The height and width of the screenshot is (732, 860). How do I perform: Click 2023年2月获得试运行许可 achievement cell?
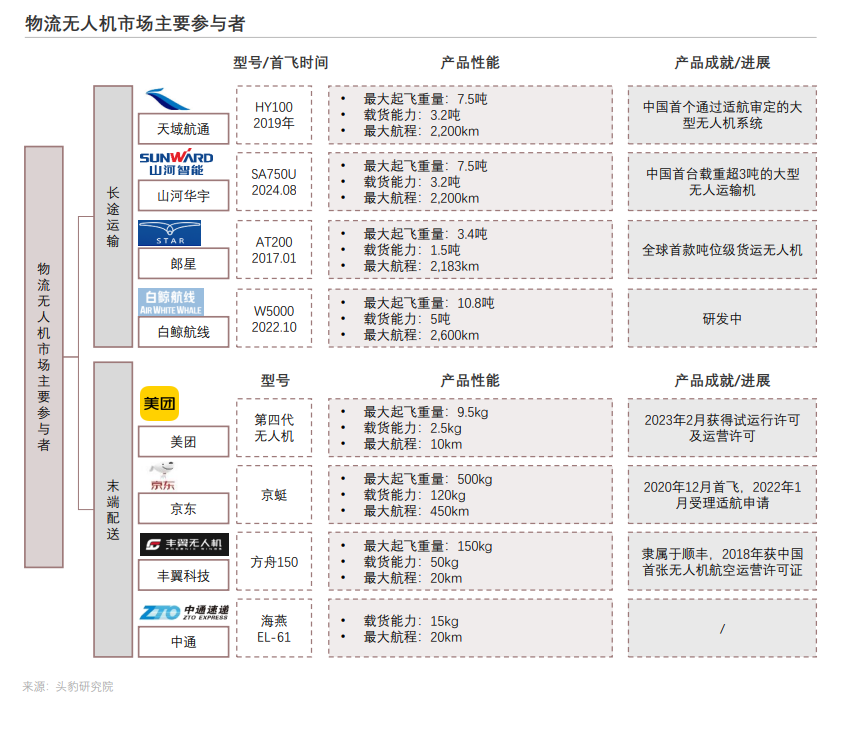[722, 428]
